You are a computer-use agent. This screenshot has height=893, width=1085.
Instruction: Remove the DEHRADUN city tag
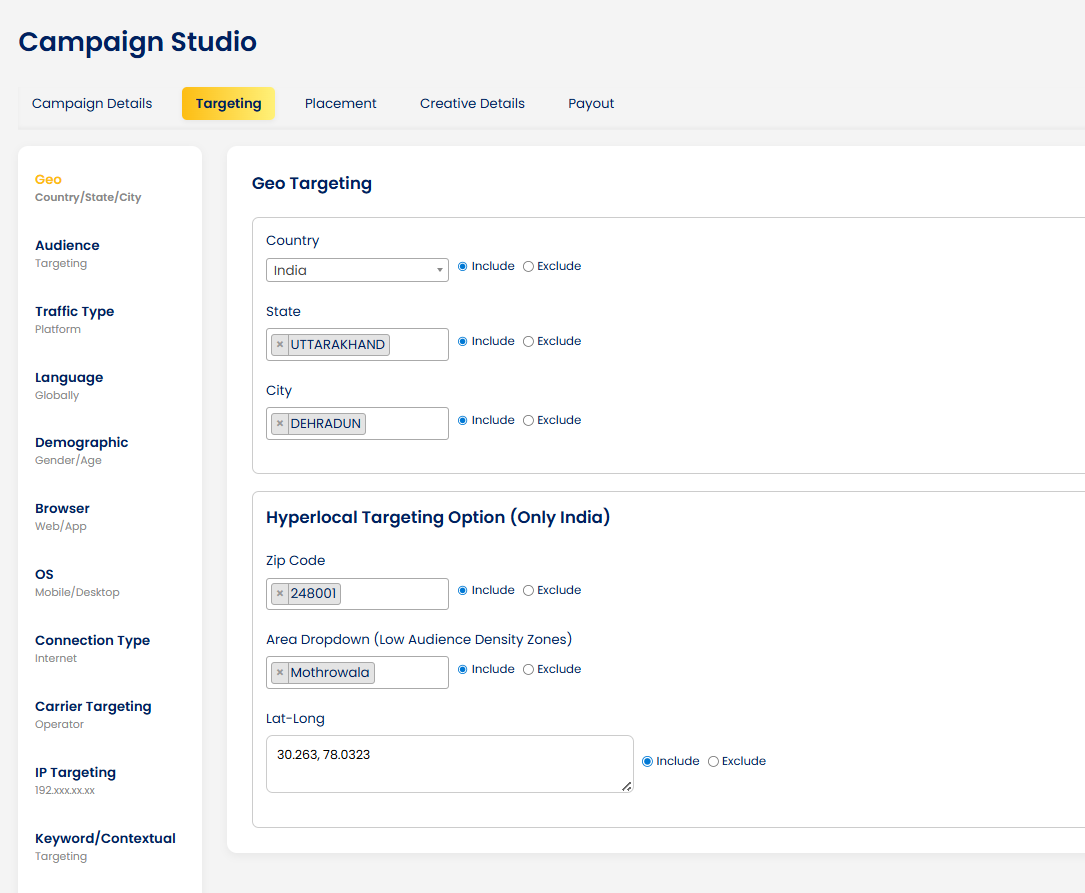pyautogui.click(x=280, y=423)
